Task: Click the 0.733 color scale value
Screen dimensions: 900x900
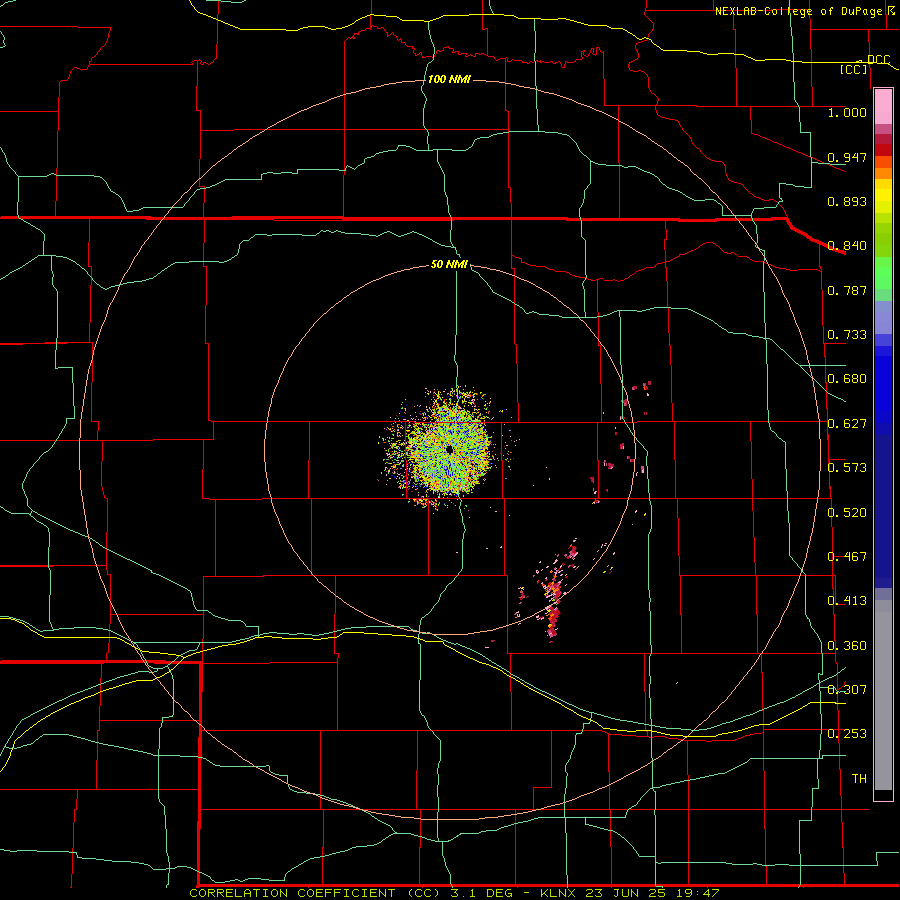Action: pyautogui.click(x=847, y=334)
